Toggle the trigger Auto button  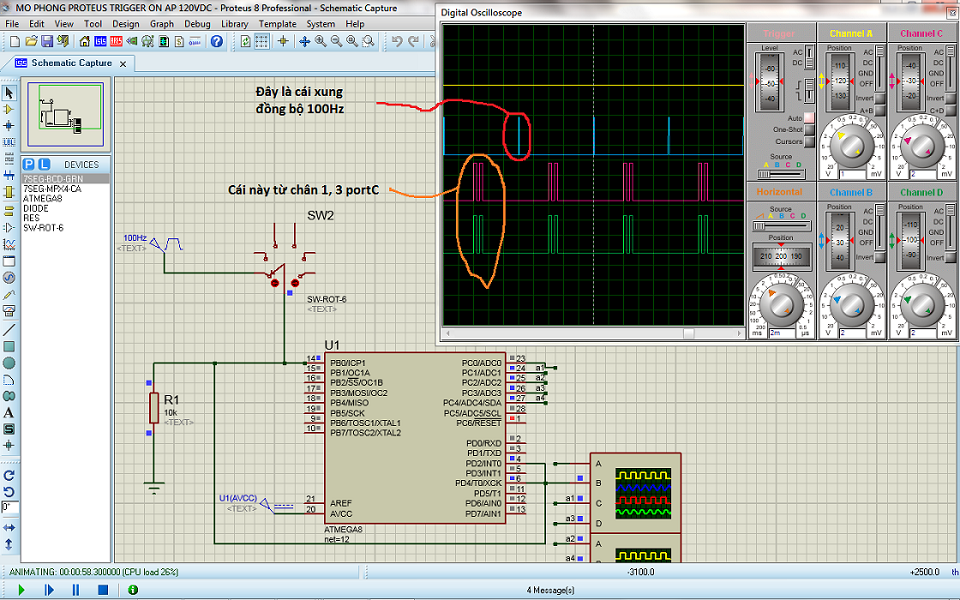(x=809, y=117)
